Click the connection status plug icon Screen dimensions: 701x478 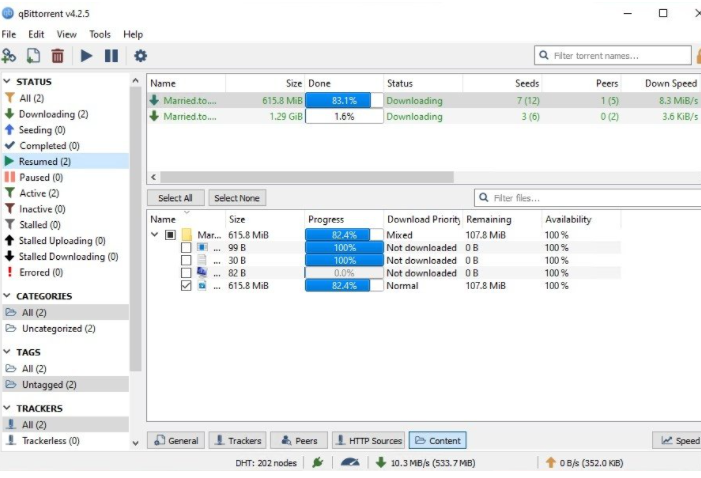tap(317, 463)
